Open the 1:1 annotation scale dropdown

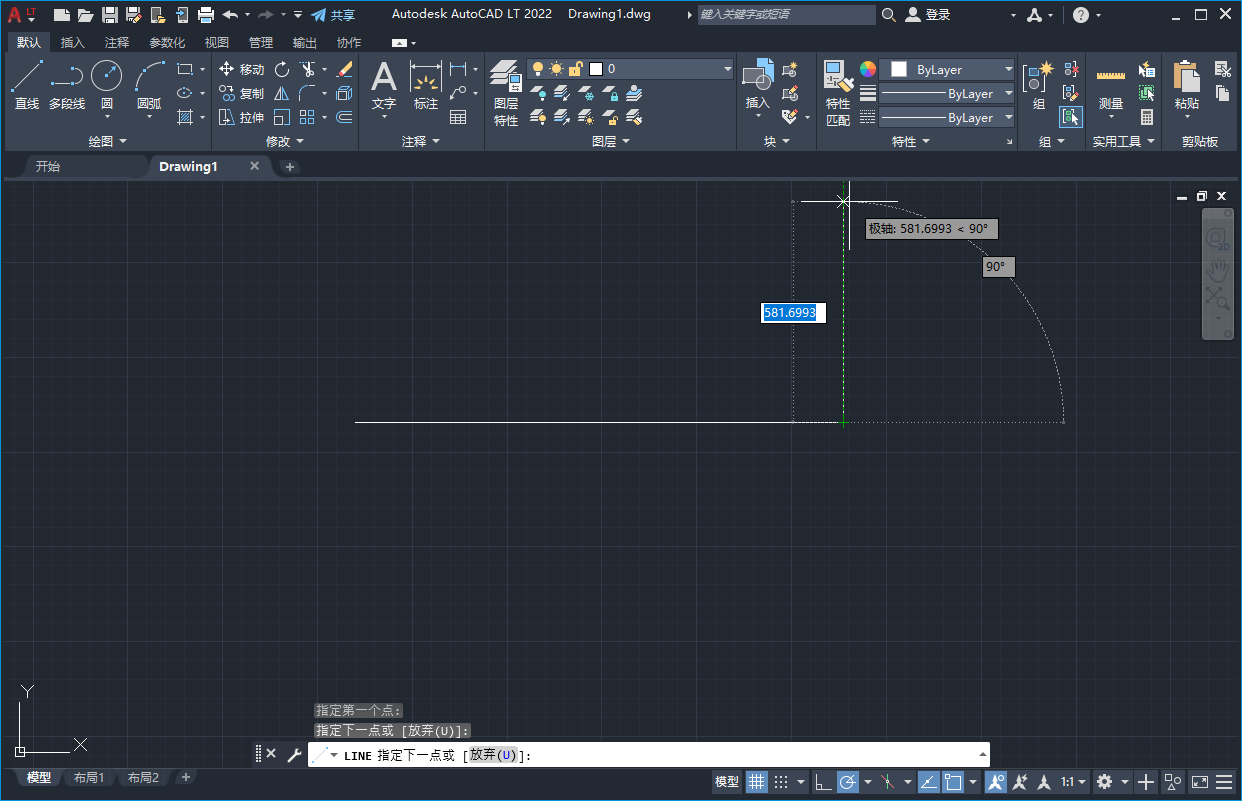click(1082, 782)
